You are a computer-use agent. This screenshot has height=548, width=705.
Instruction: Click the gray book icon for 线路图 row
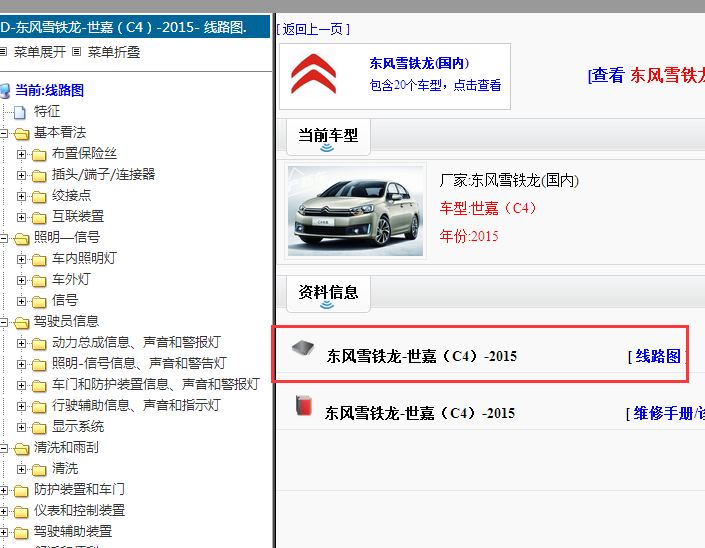(x=303, y=348)
